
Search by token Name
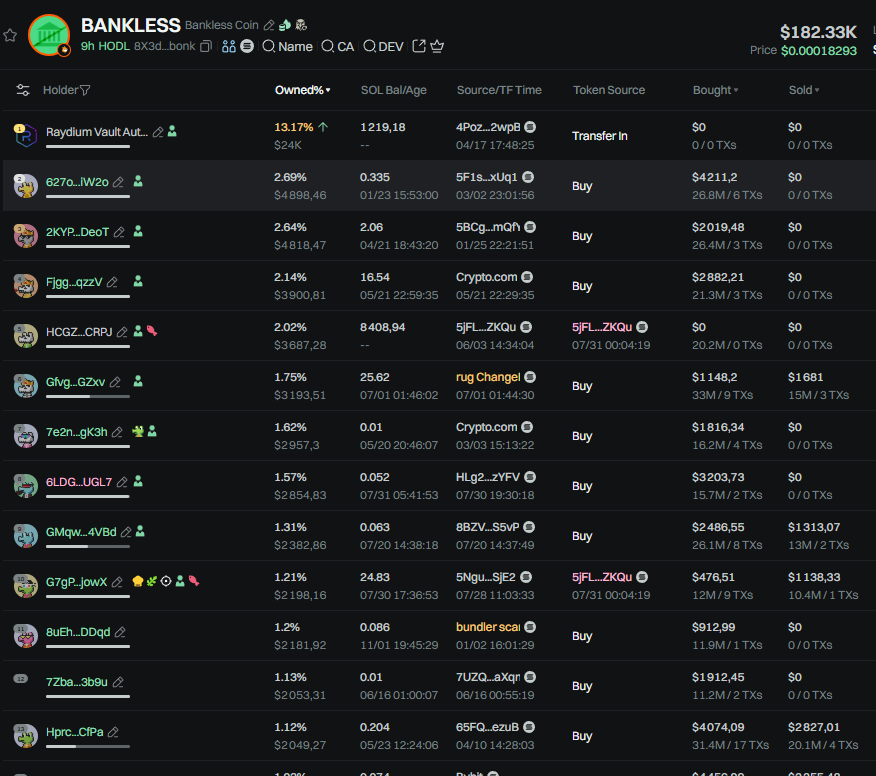coord(287,46)
